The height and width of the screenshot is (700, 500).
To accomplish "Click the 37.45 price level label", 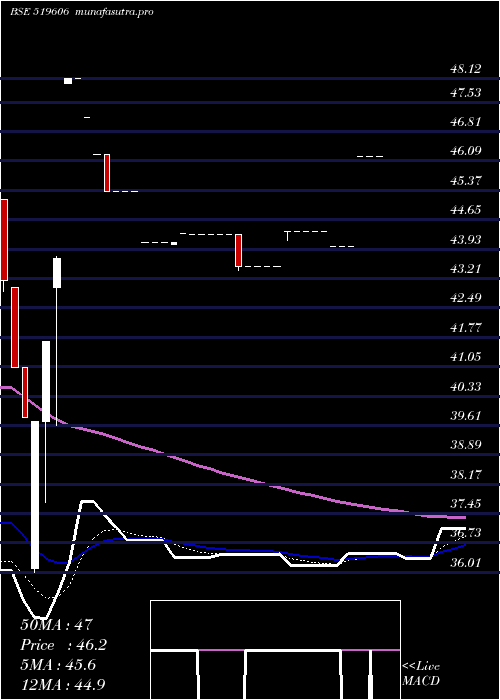I will tap(466, 504).
